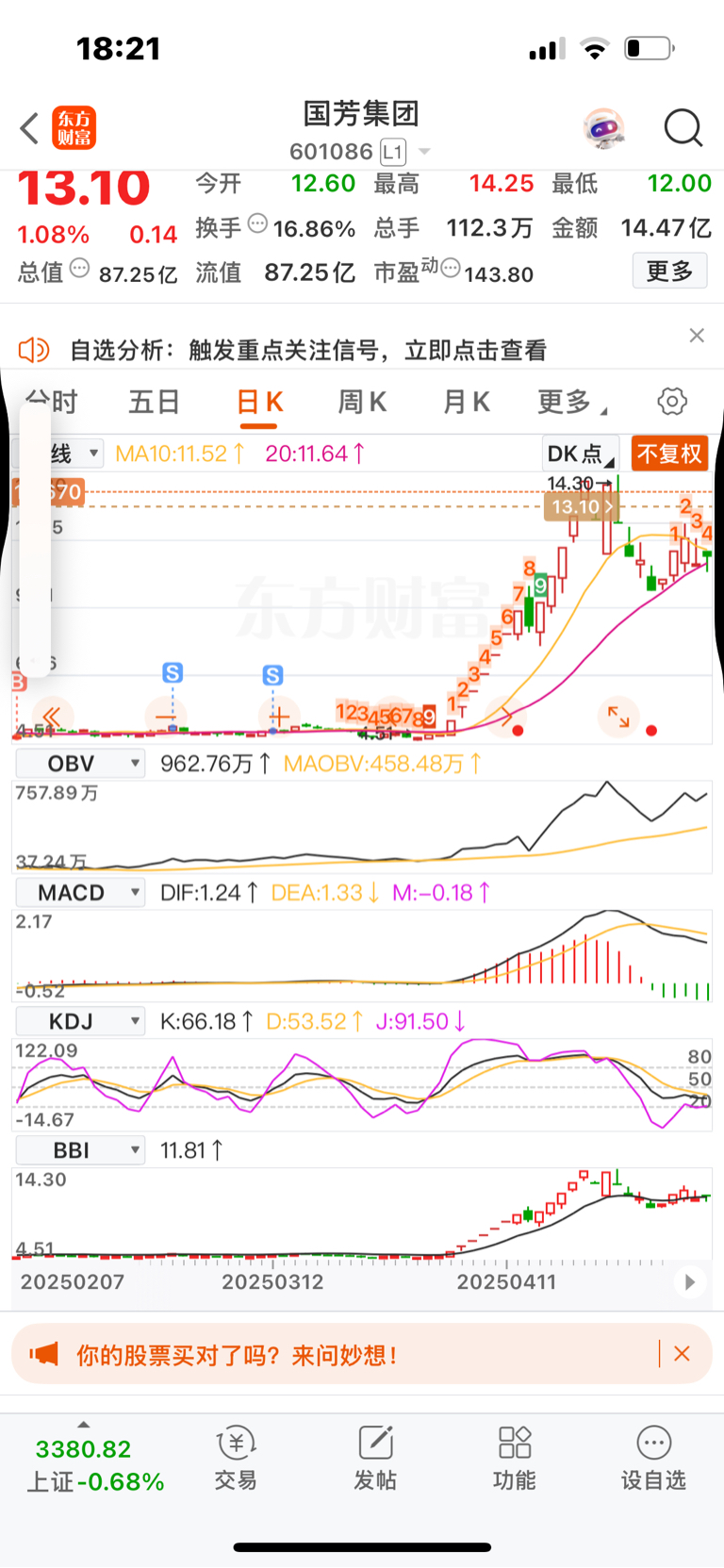Tap the MAOBV:458.48万 value

click(x=383, y=764)
